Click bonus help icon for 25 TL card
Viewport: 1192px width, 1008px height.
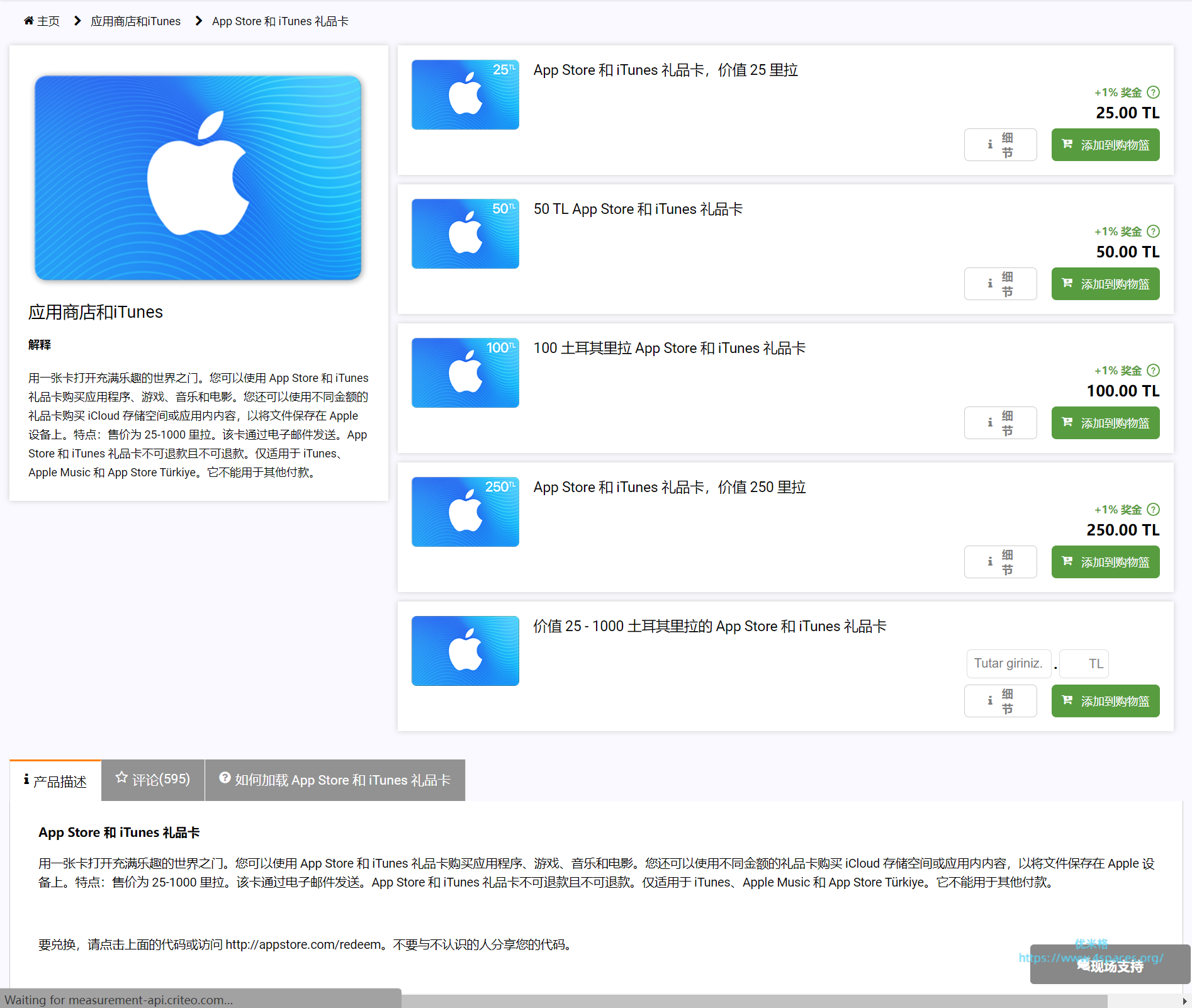1153,92
